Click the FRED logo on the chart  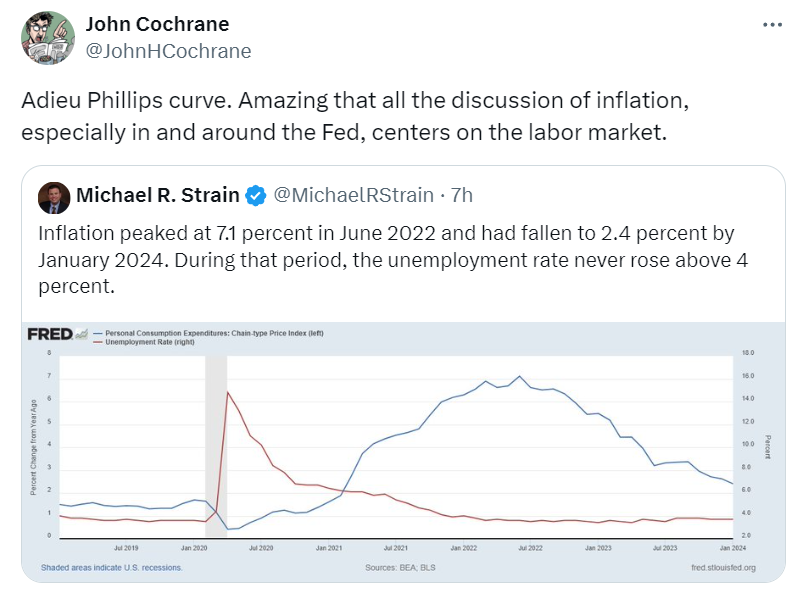click(49, 333)
